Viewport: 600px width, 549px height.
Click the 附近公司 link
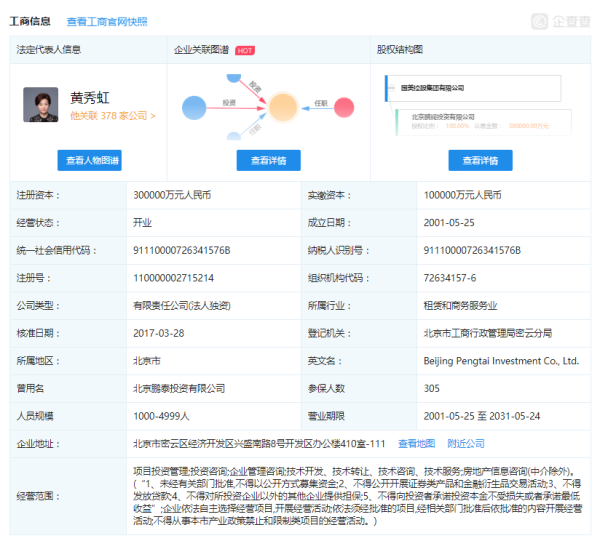click(466, 443)
